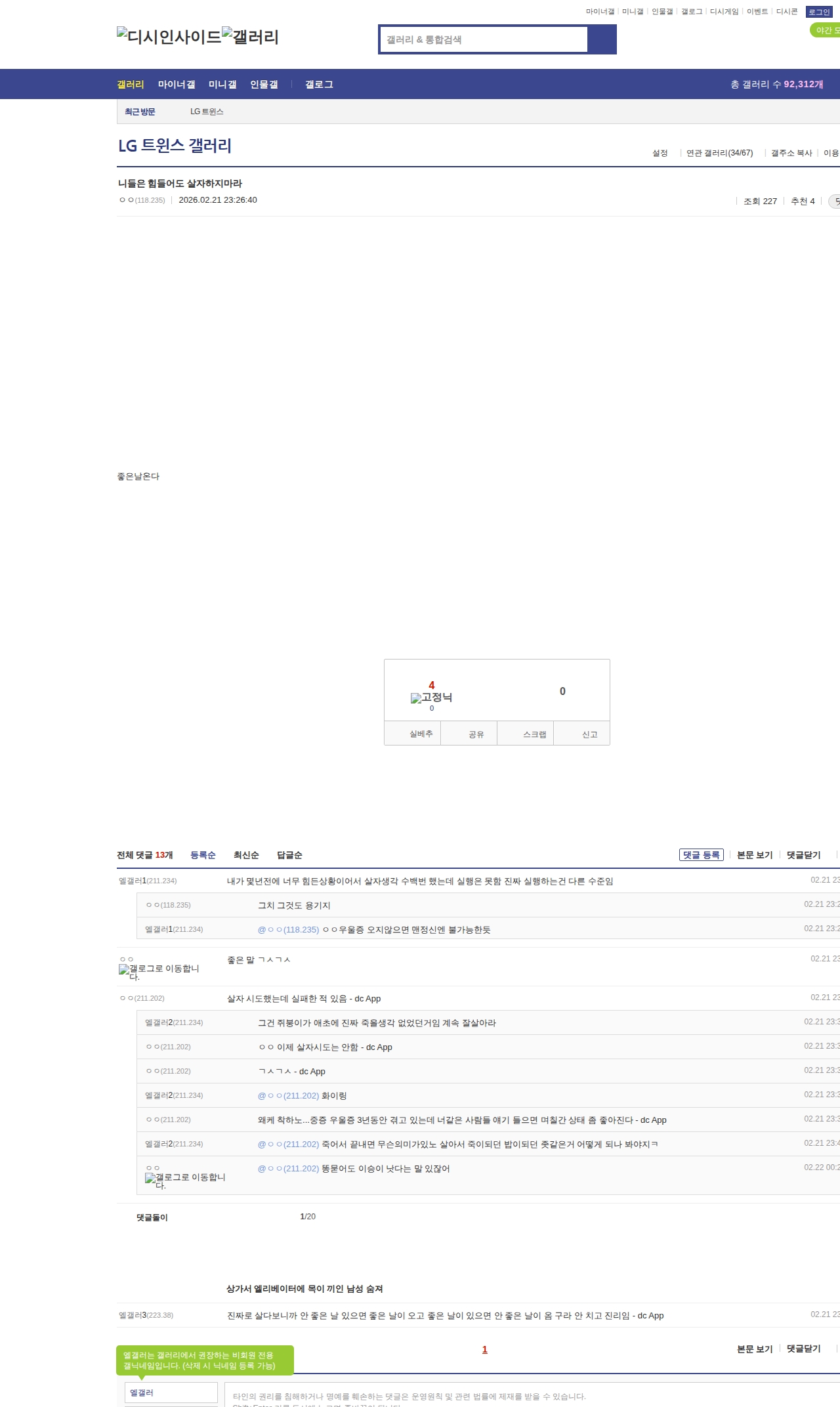Collapse comments via 댓글닫기 beside 댓글 등록
840x1407 pixels.
(x=803, y=855)
